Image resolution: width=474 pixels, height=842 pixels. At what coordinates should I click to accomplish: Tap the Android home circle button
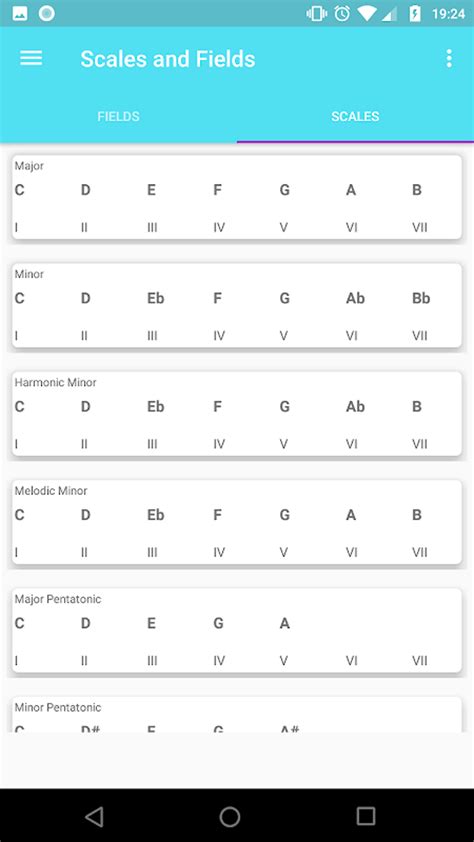tap(230, 817)
